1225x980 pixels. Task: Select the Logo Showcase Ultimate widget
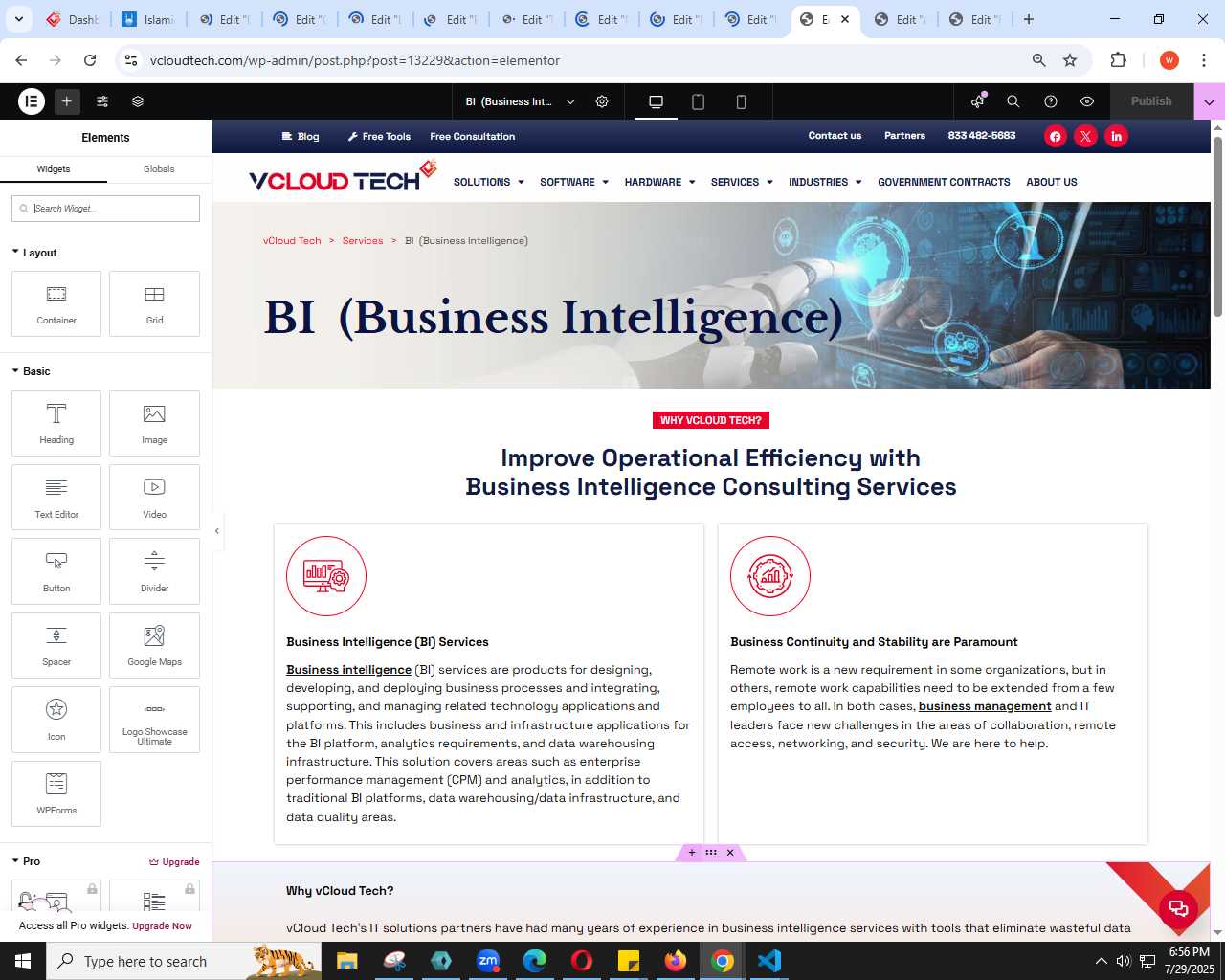(154, 720)
